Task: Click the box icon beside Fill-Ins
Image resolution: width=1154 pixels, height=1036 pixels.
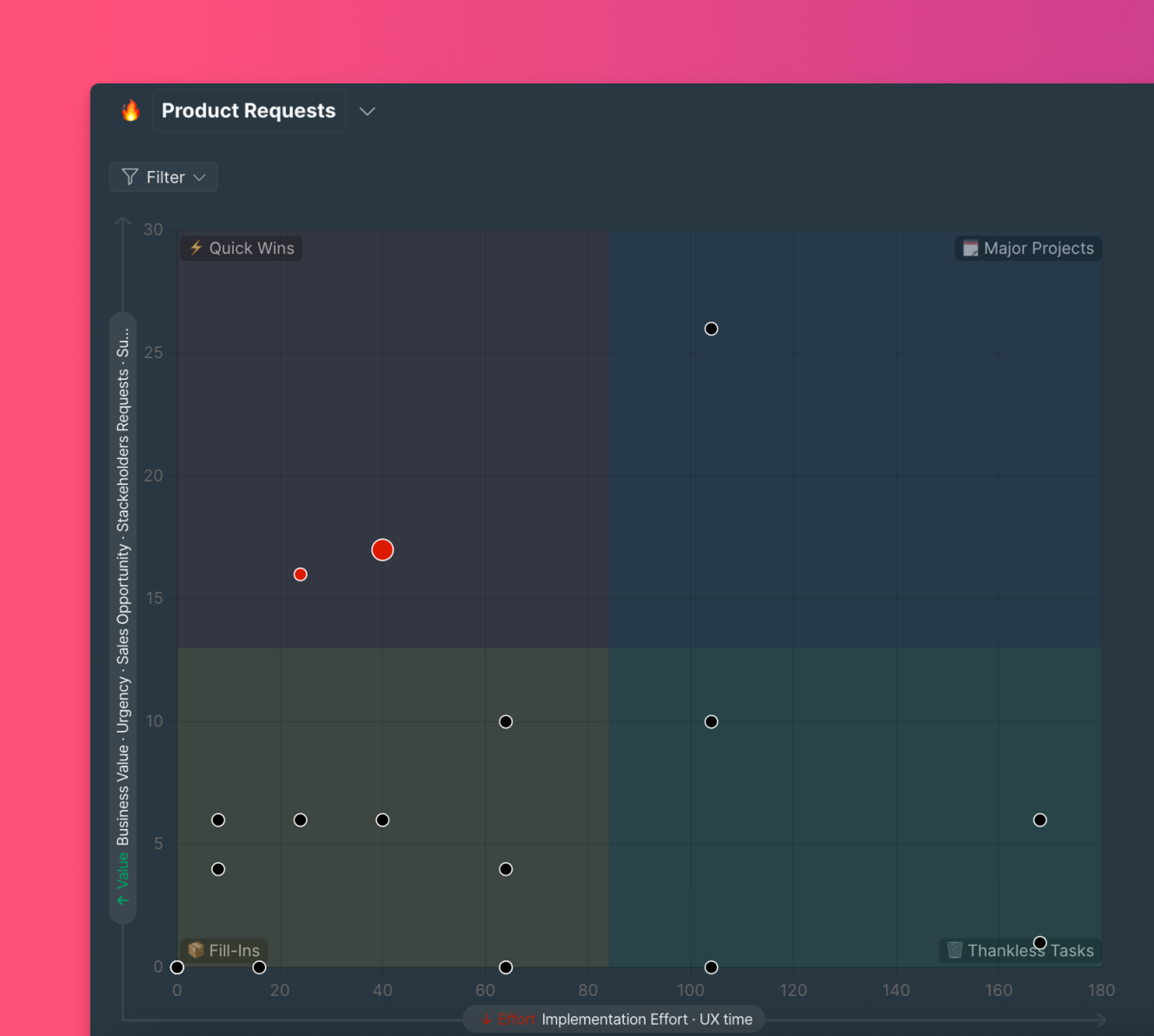Action: 196,951
